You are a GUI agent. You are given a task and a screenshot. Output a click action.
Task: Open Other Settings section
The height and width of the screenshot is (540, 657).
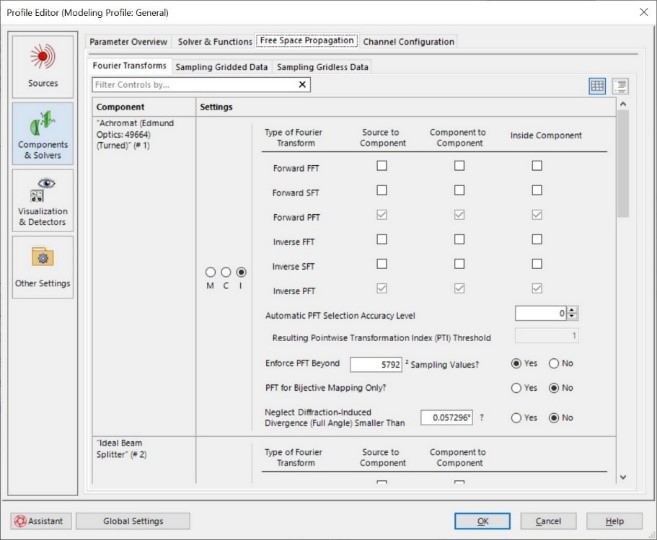(x=43, y=267)
